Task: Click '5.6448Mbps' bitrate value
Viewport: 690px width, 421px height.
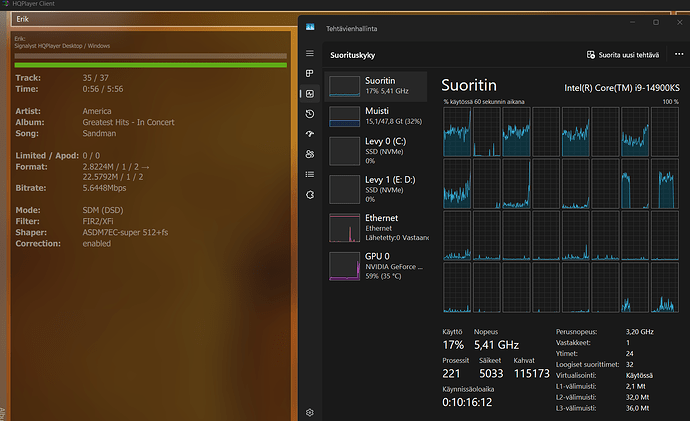Action: pyautogui.click(x=104, y=188)
